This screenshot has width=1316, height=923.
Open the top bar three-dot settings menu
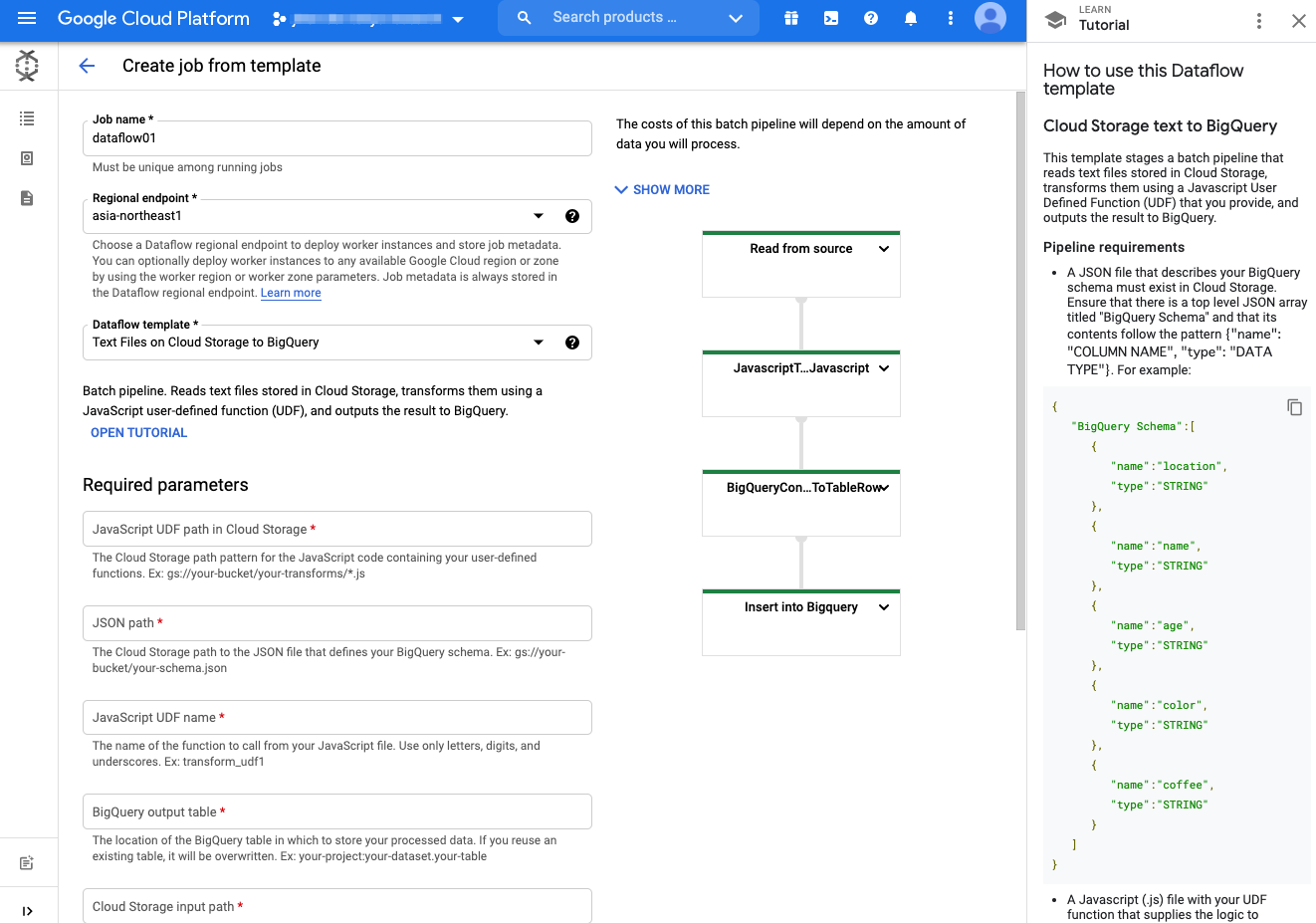pyautogui.click(x=951, y=18)
